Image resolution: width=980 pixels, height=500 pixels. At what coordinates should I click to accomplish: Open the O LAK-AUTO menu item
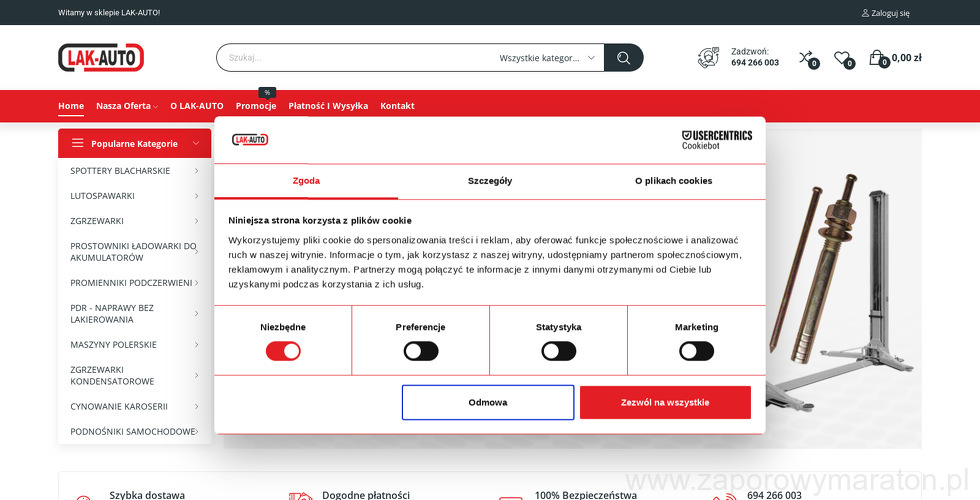coord(197,106)
